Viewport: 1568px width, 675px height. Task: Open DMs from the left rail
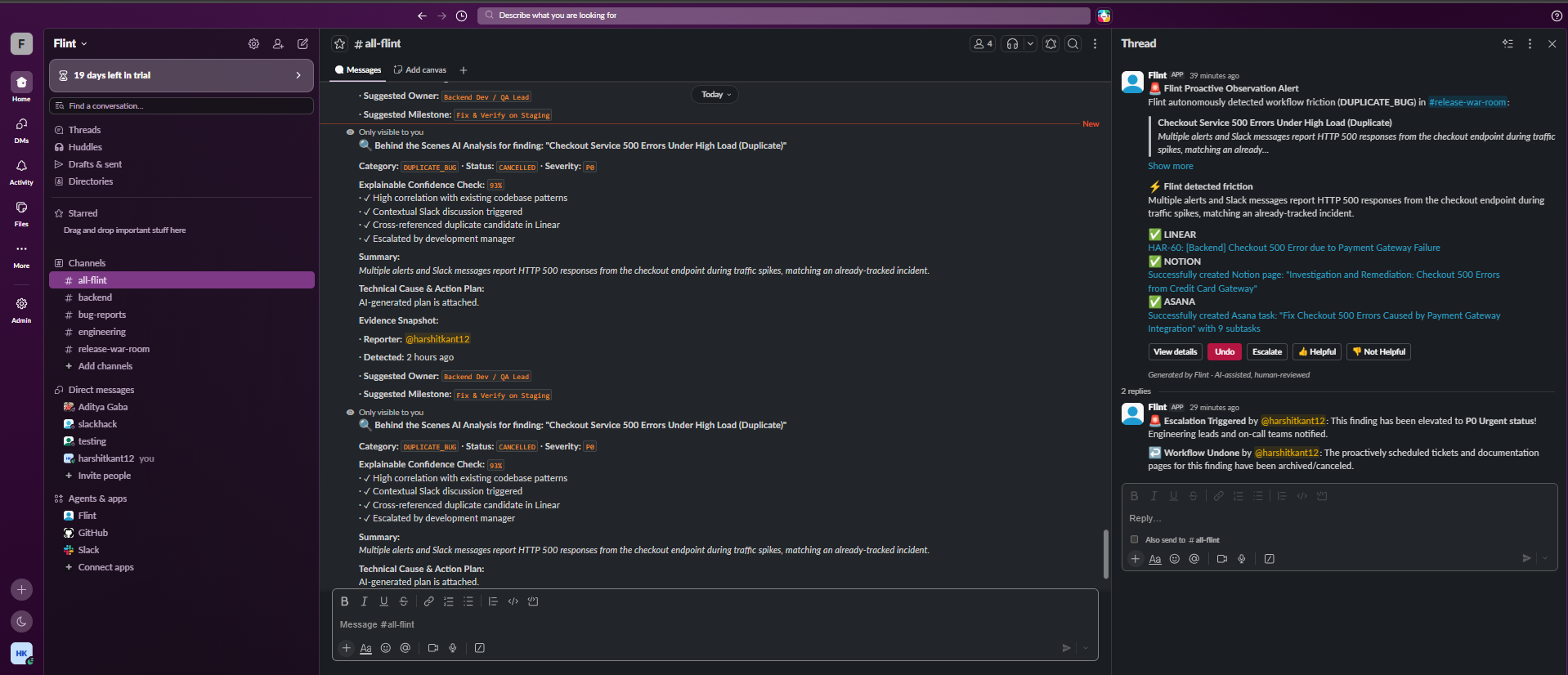point(21,129)
